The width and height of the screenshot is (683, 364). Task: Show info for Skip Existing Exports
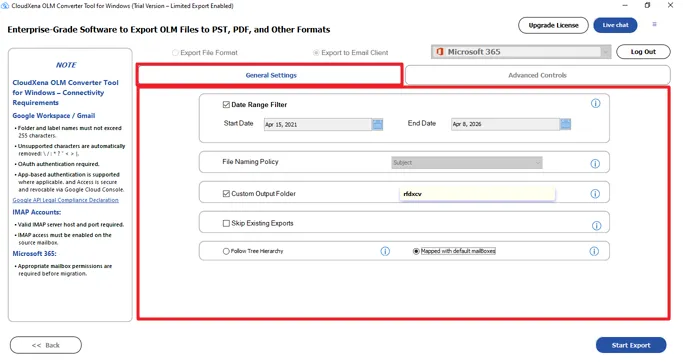point(596,226)
